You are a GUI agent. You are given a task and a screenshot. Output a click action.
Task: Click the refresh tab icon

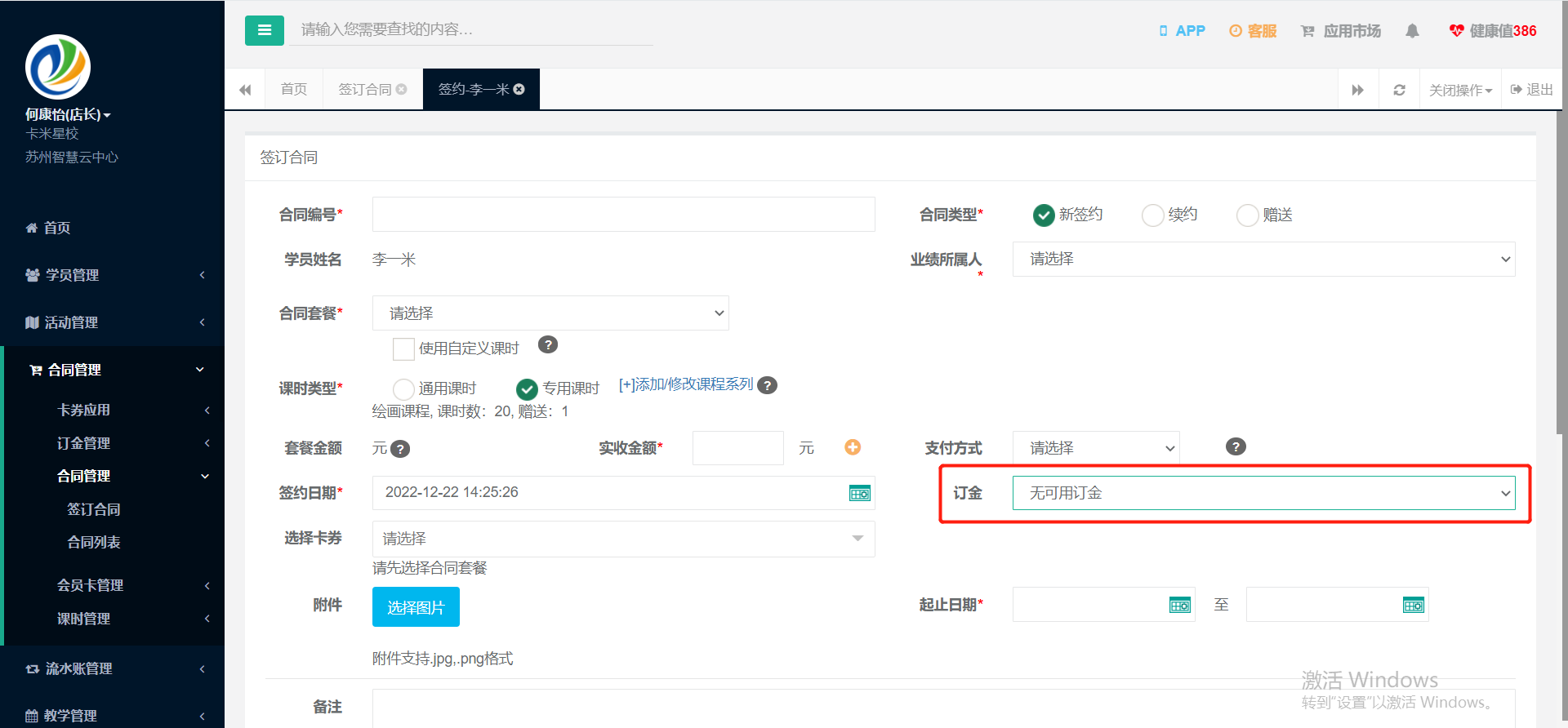click(1399, 90)
